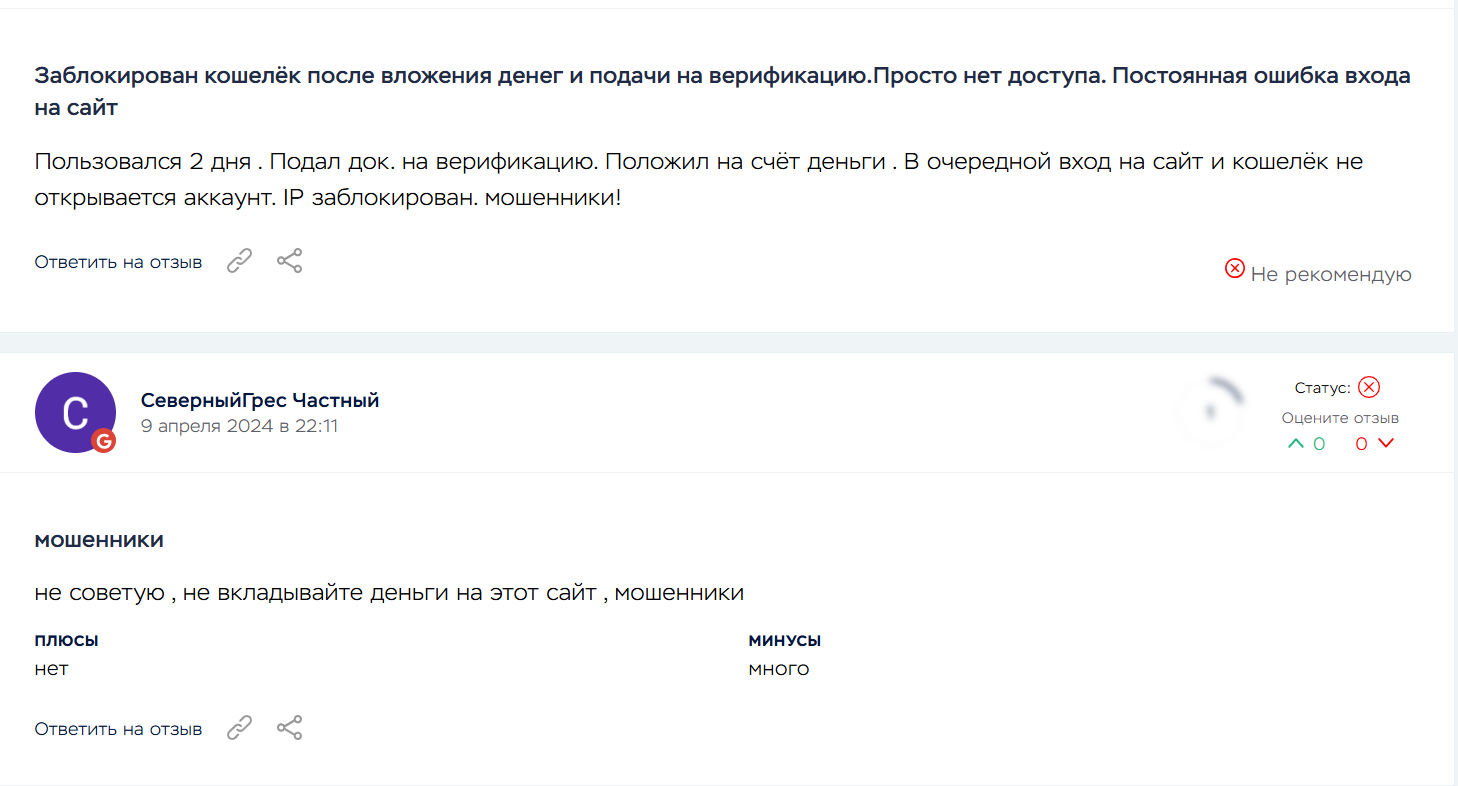The height and width of the screenshot is (786, 1458).
Task: Click the loading spinner near the status
Action: pos(1209,411)
